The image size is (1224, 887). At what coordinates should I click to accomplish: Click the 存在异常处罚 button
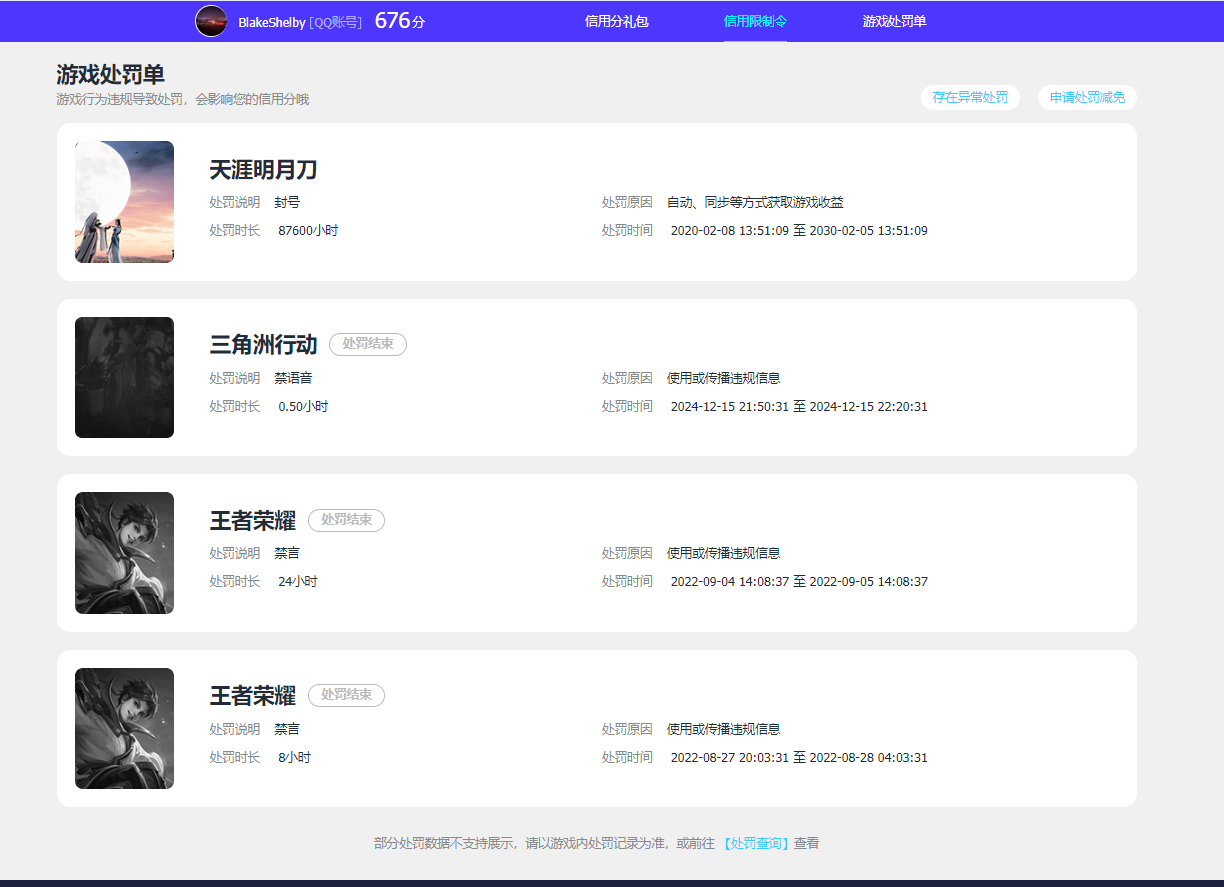click(970, 97)
